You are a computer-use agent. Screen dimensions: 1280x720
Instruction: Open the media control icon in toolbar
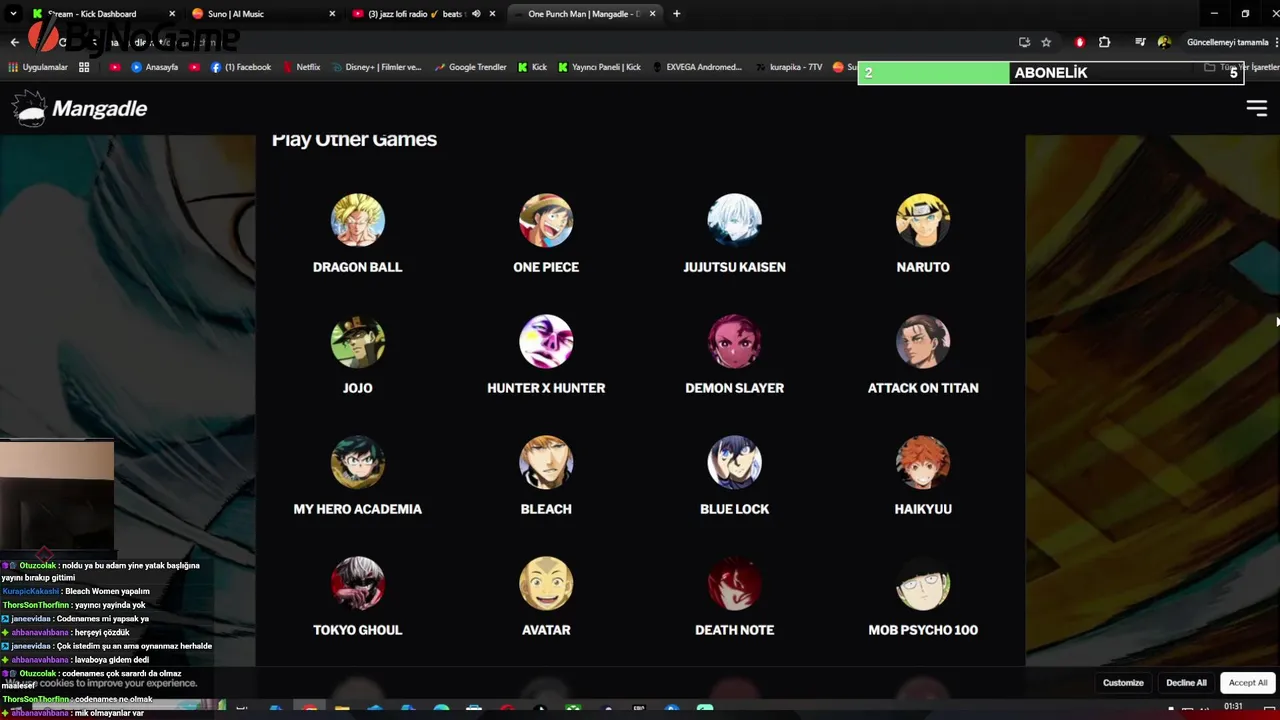pos(1140,42)
